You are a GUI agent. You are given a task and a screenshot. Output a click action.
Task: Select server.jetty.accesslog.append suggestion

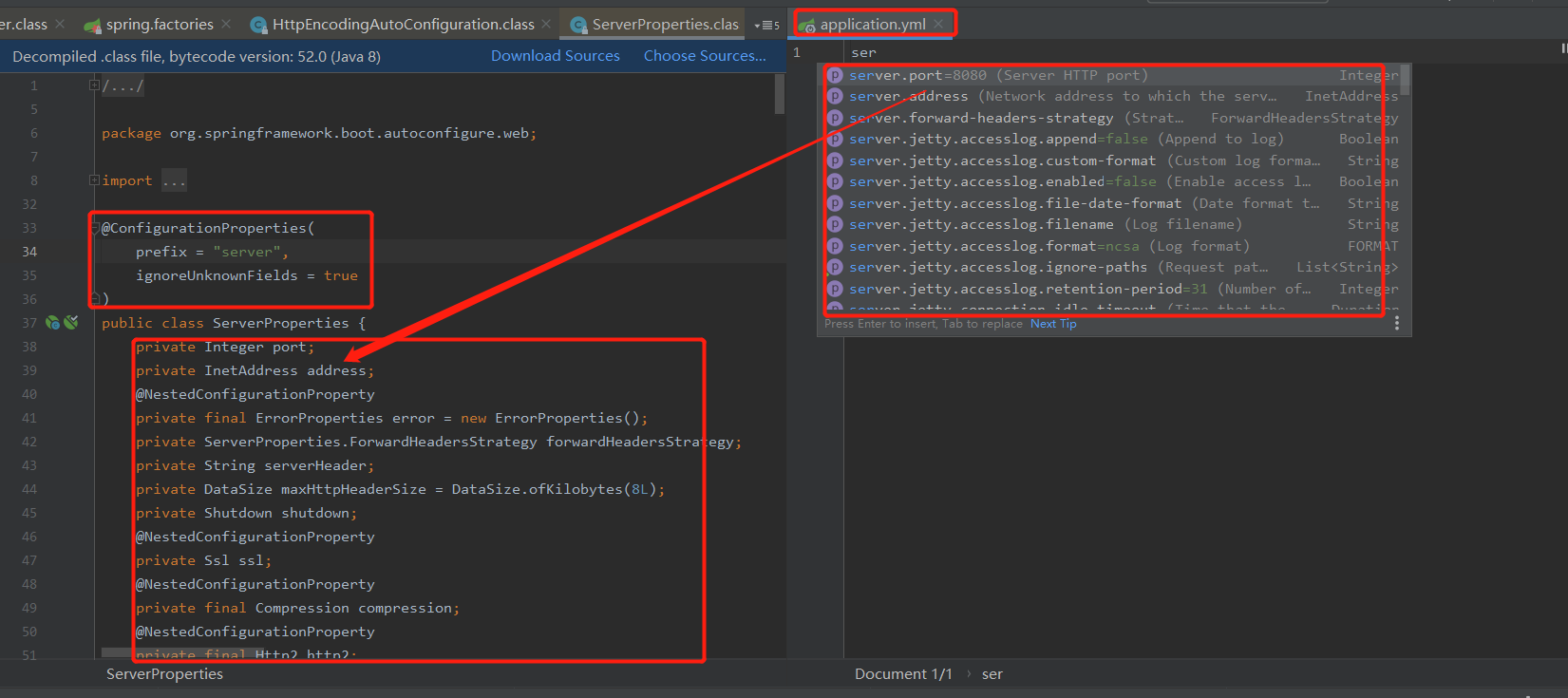coord(1111,139)
